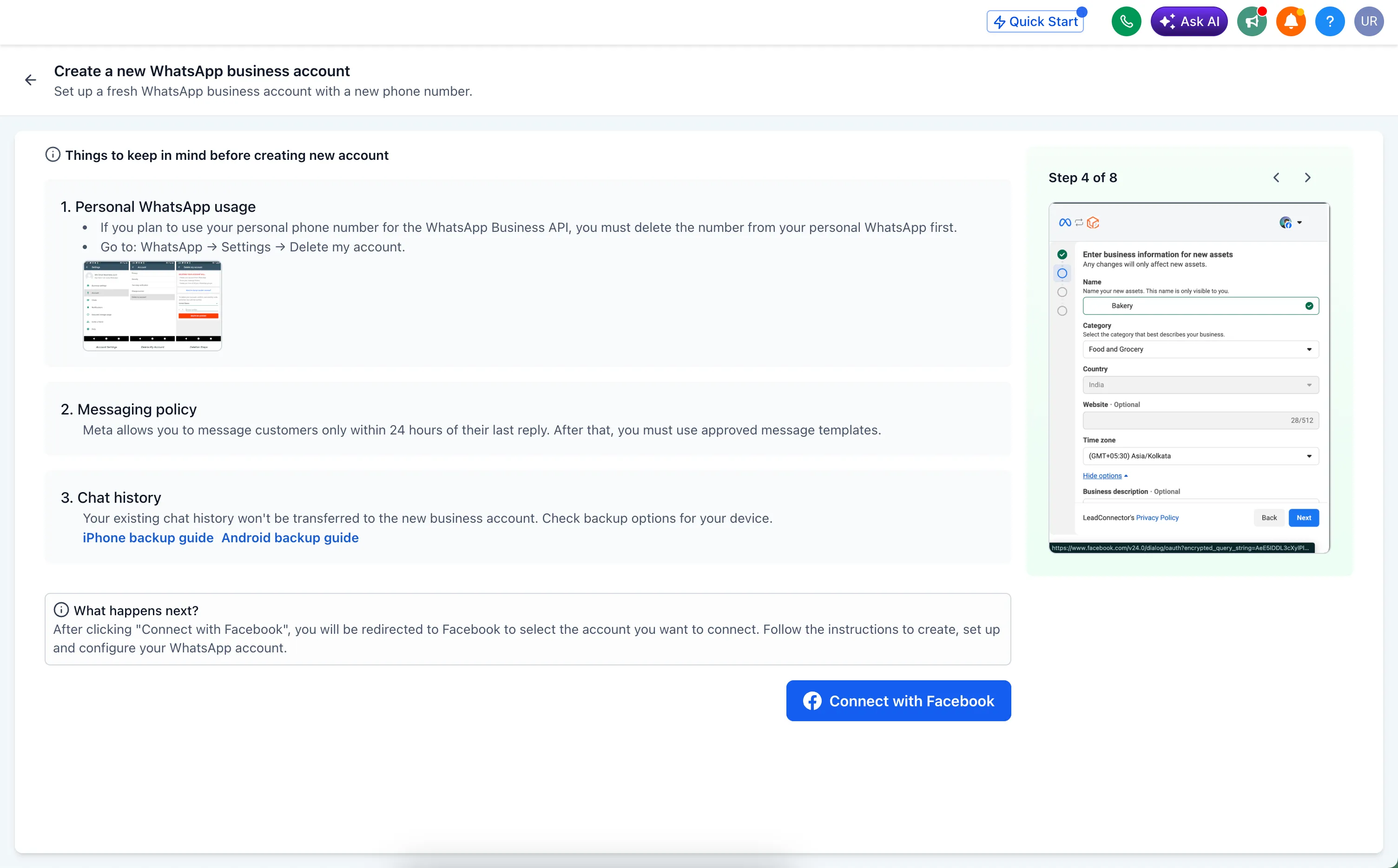This screenshot has height=868, width=1398.
Task: Click the info icon beside Things to keep in mind
Action: [53, 155]
